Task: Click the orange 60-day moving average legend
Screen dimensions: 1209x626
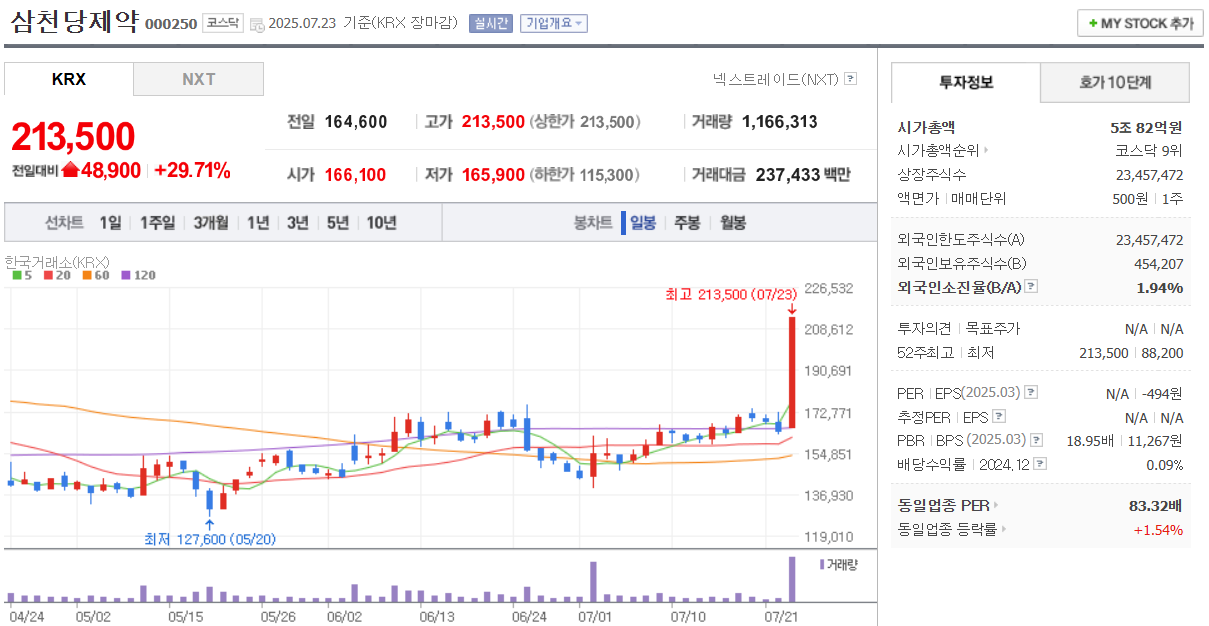Action: pyautogui.click(x=96, y=275)
